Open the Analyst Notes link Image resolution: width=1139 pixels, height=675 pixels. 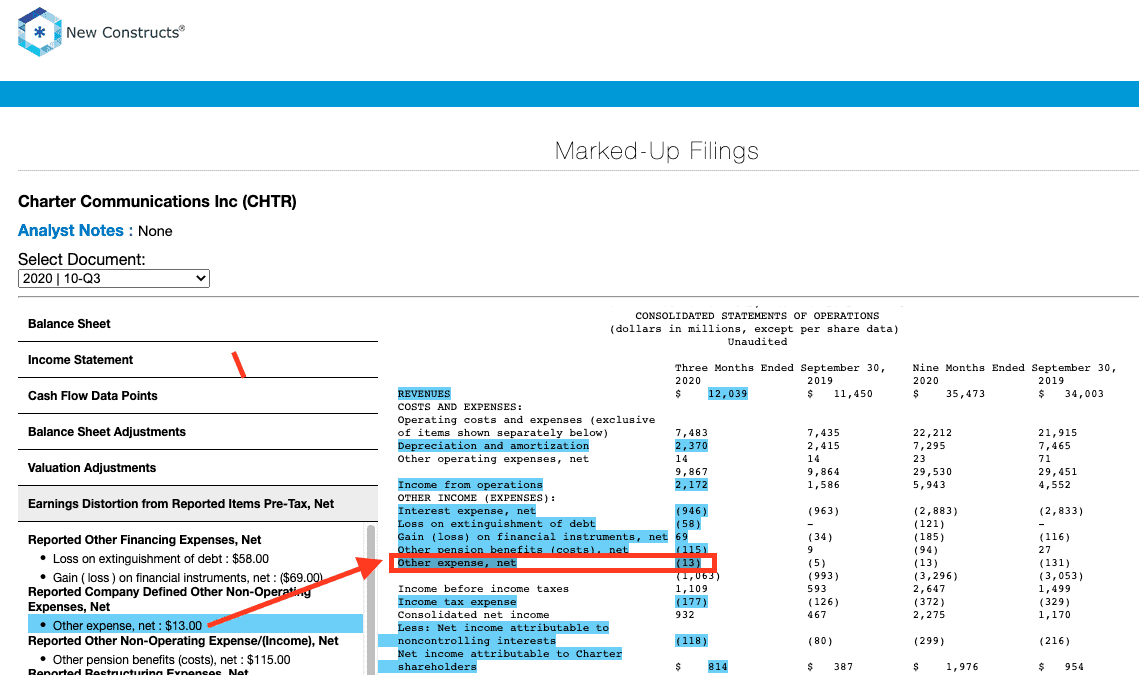coord(71,230)
